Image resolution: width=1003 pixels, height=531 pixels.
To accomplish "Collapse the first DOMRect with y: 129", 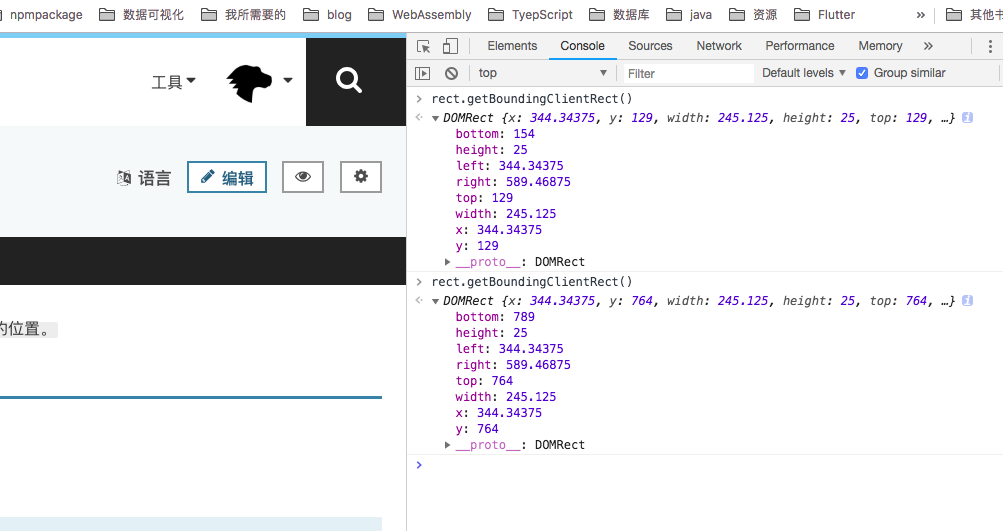I will click(x=435, y=118).
